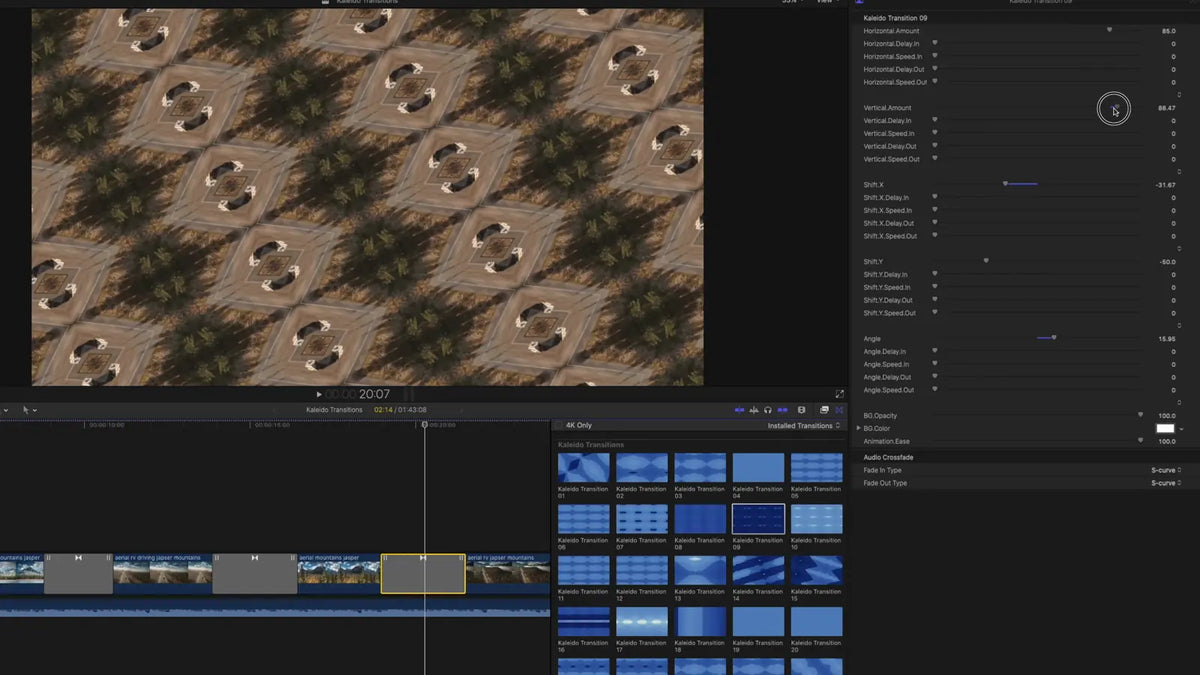Screen dimensions: 1200x675
Task: Pick Kaleido Transition 04 thumbnail
Action: 758,467
